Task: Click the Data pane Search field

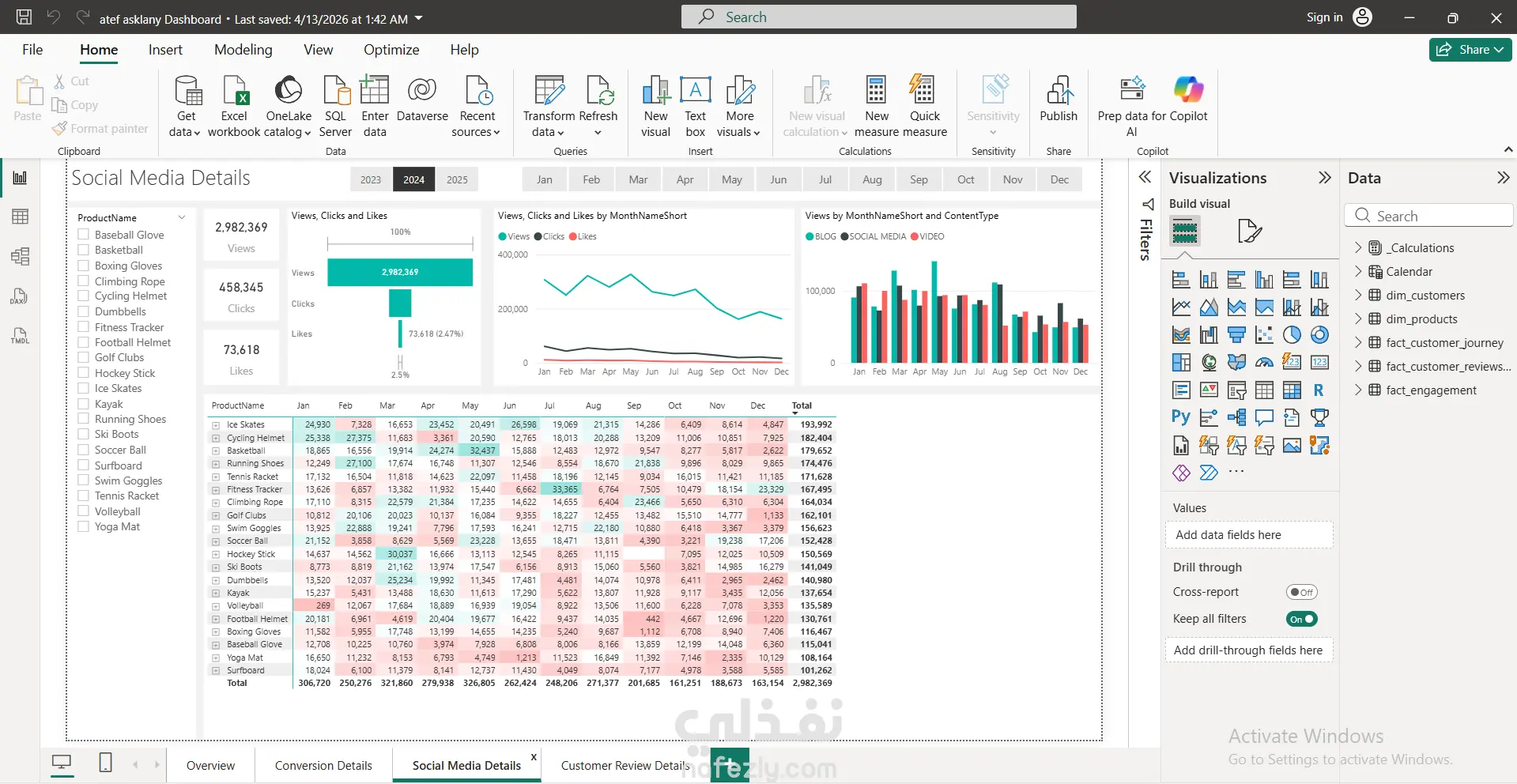Action: (1428, 216)
